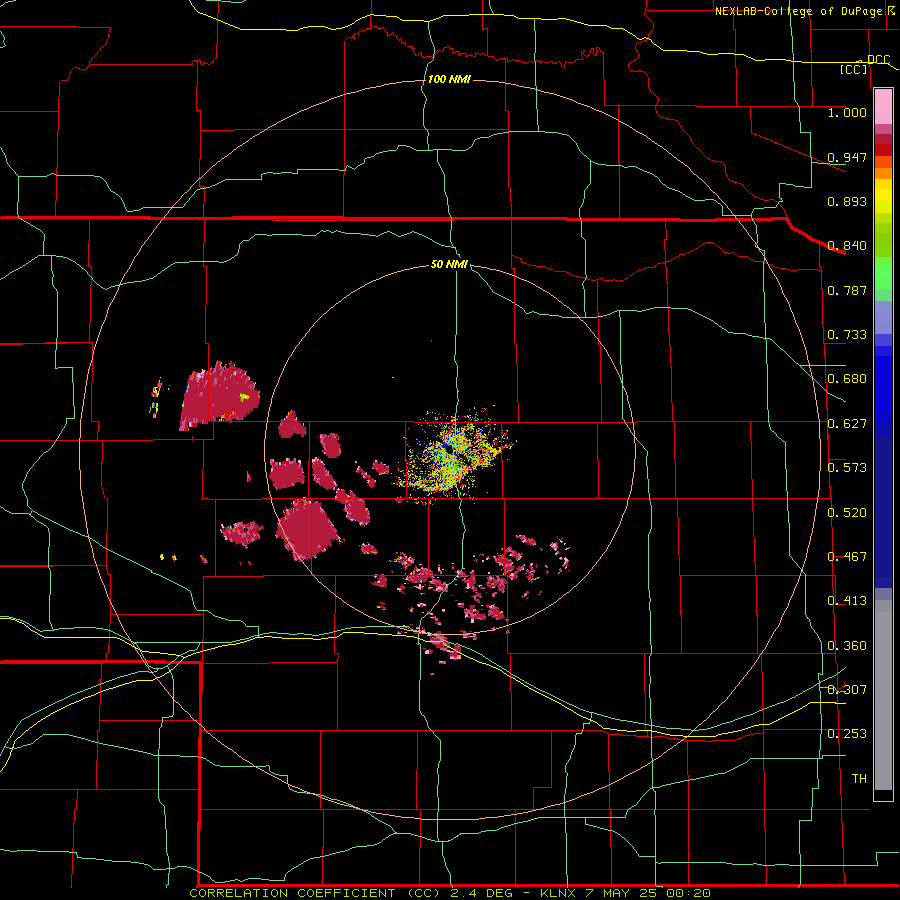The height and width of the screenshot is (900, 900).
Task: Click the NEXLAB-College of DuPage credit text
Action: tap(799, 11)
